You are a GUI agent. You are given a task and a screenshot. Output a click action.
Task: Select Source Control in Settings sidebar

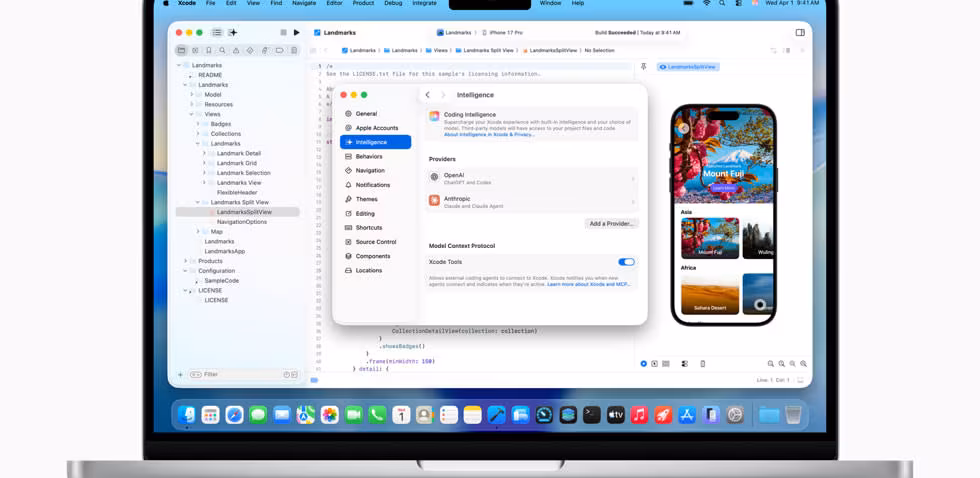375,242
